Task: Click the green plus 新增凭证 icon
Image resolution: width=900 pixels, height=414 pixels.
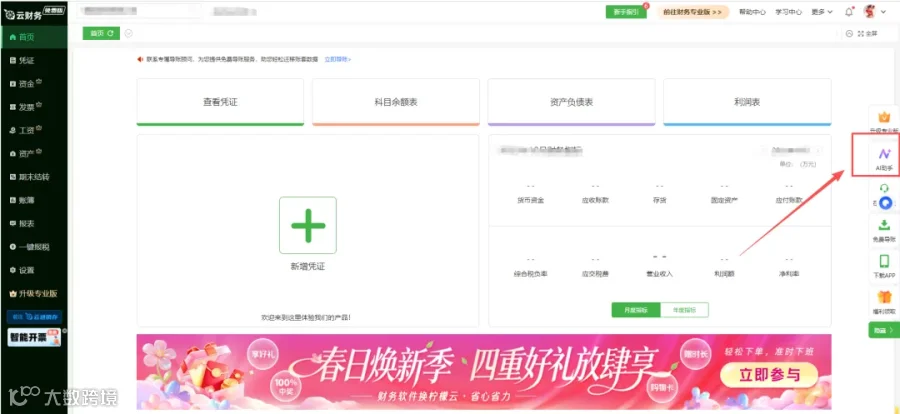Action: [x=308, y=225]
